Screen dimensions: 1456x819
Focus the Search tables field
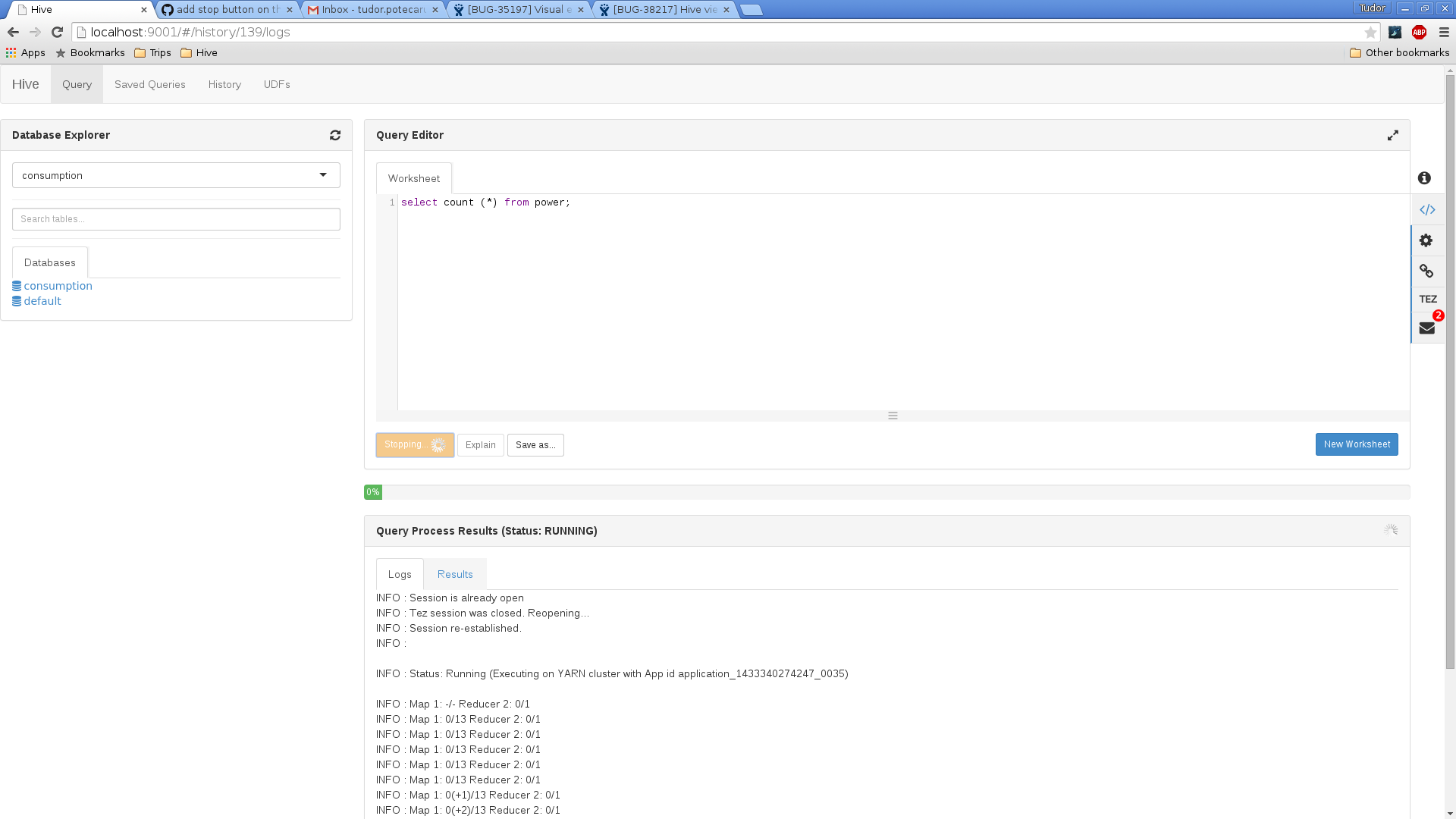176,219
